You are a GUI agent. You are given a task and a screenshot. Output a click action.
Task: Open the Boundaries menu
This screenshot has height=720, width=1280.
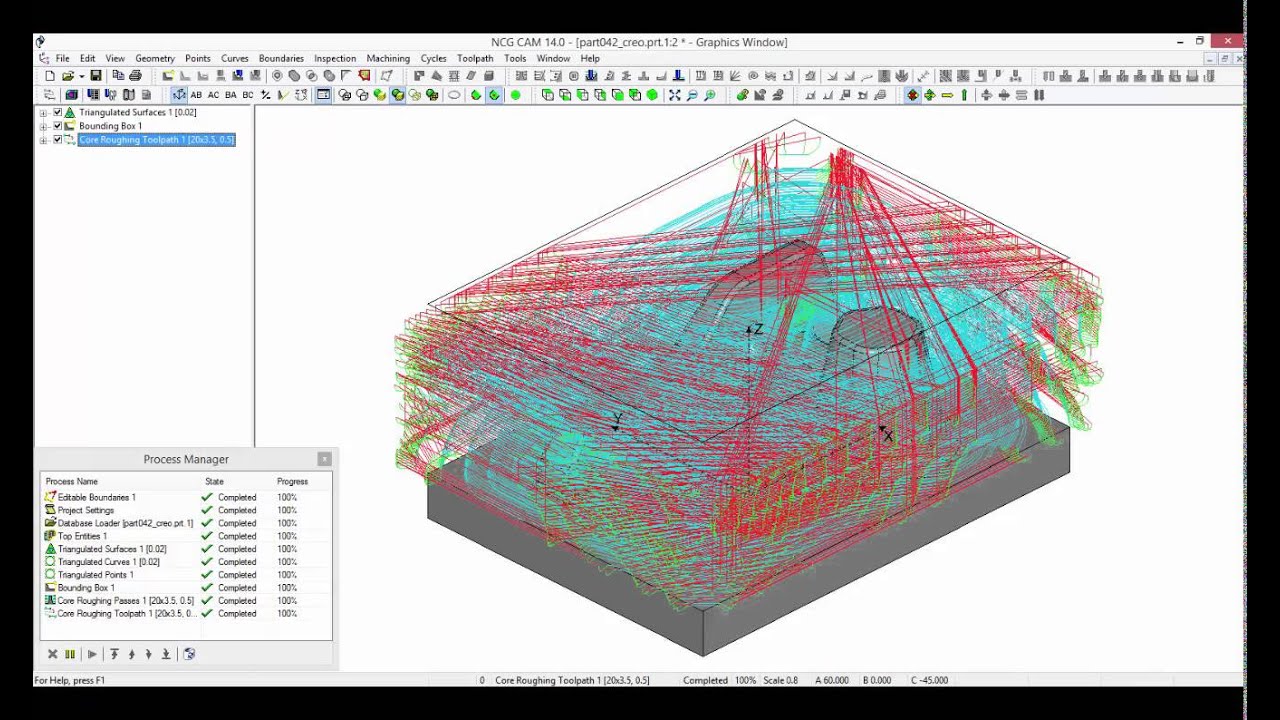coord(281,58)
